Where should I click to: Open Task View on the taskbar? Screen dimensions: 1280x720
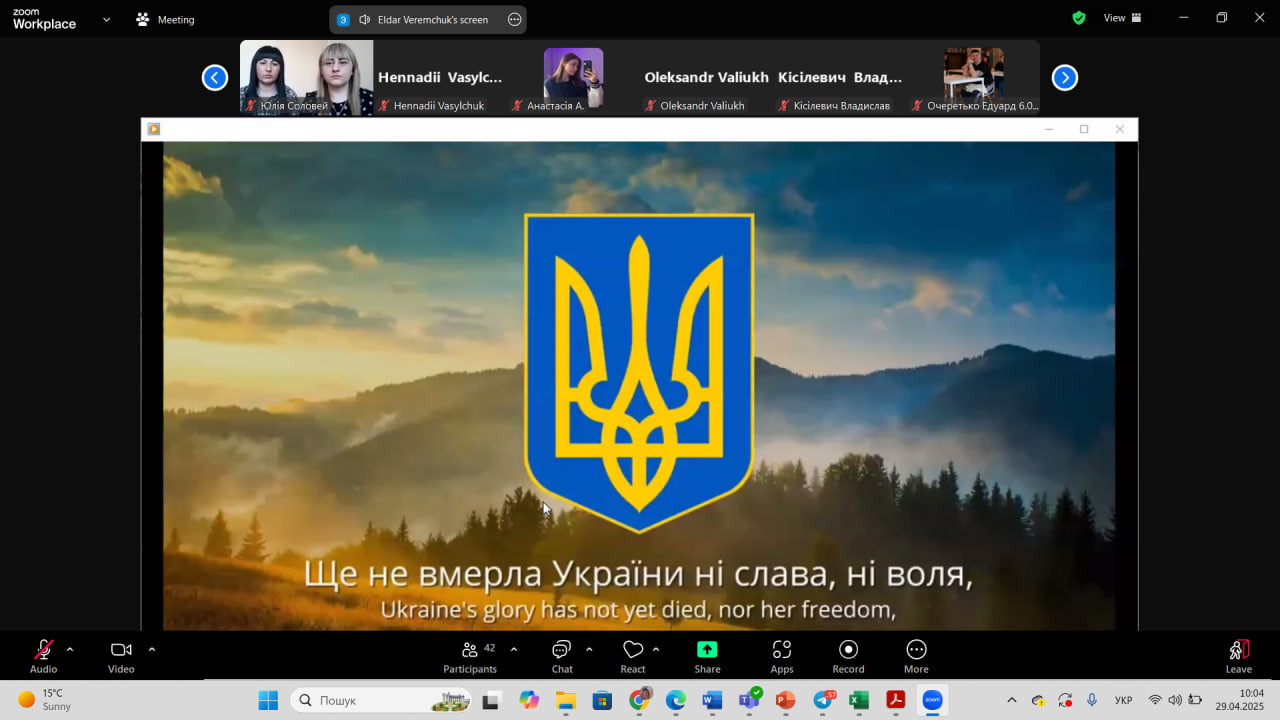[x=491, y=700]
